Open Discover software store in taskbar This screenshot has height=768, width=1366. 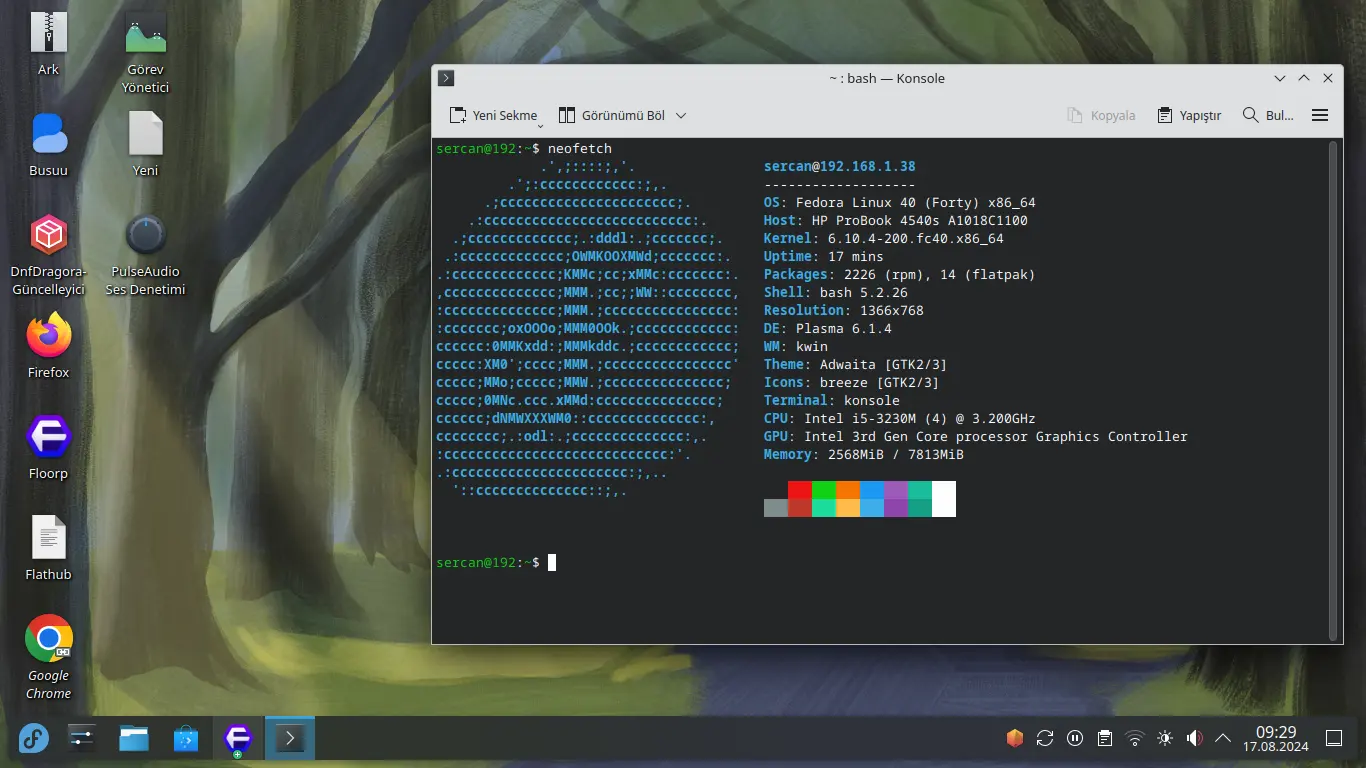[x=186, y=739]
